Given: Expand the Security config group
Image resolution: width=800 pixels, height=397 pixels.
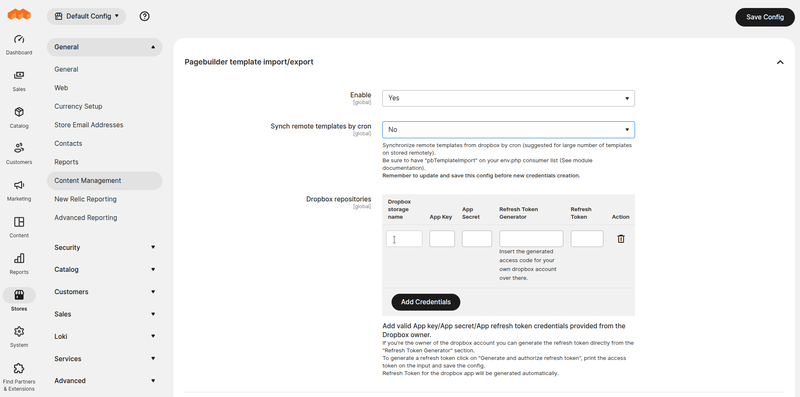Looking at the screenshot, I should pyautogui.click(x=105, y=247).
